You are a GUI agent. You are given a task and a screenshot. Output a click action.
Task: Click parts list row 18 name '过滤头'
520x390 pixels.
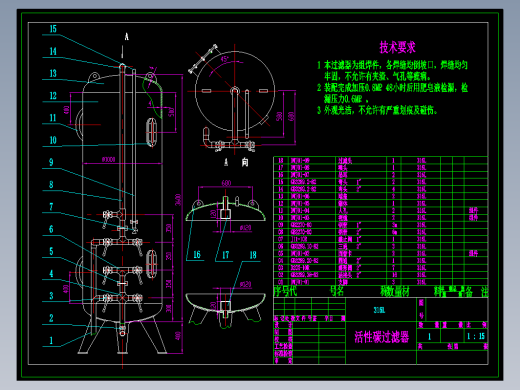(x=345, y=161)
